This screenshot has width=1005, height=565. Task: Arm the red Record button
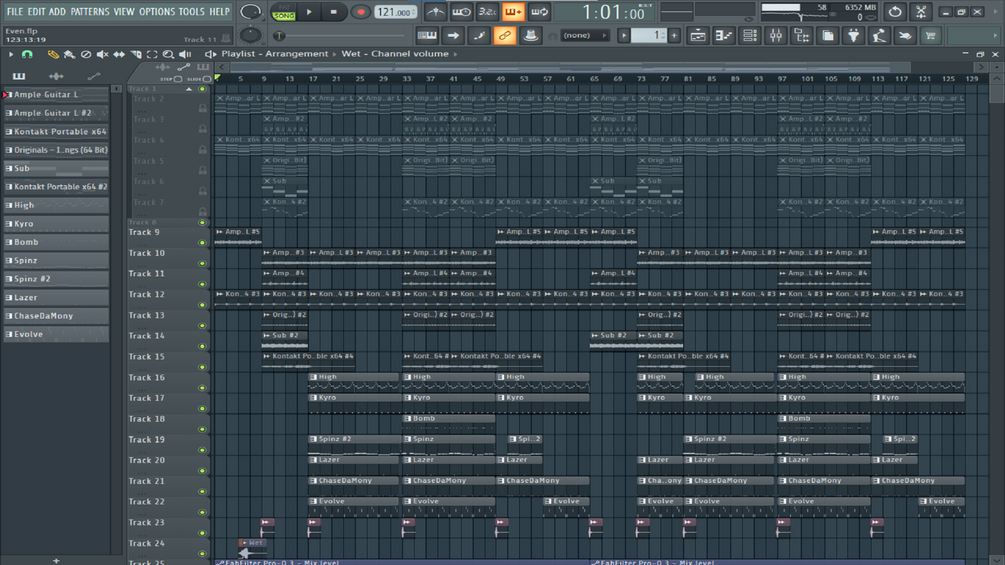click(360, 12)
